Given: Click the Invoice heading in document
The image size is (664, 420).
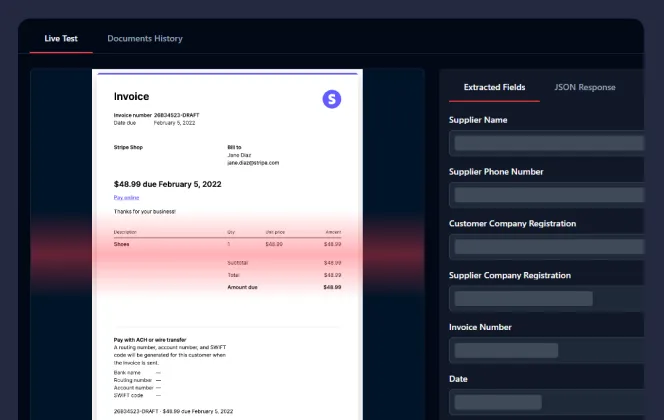Looking at the screenshot, I should coord(131,97).
